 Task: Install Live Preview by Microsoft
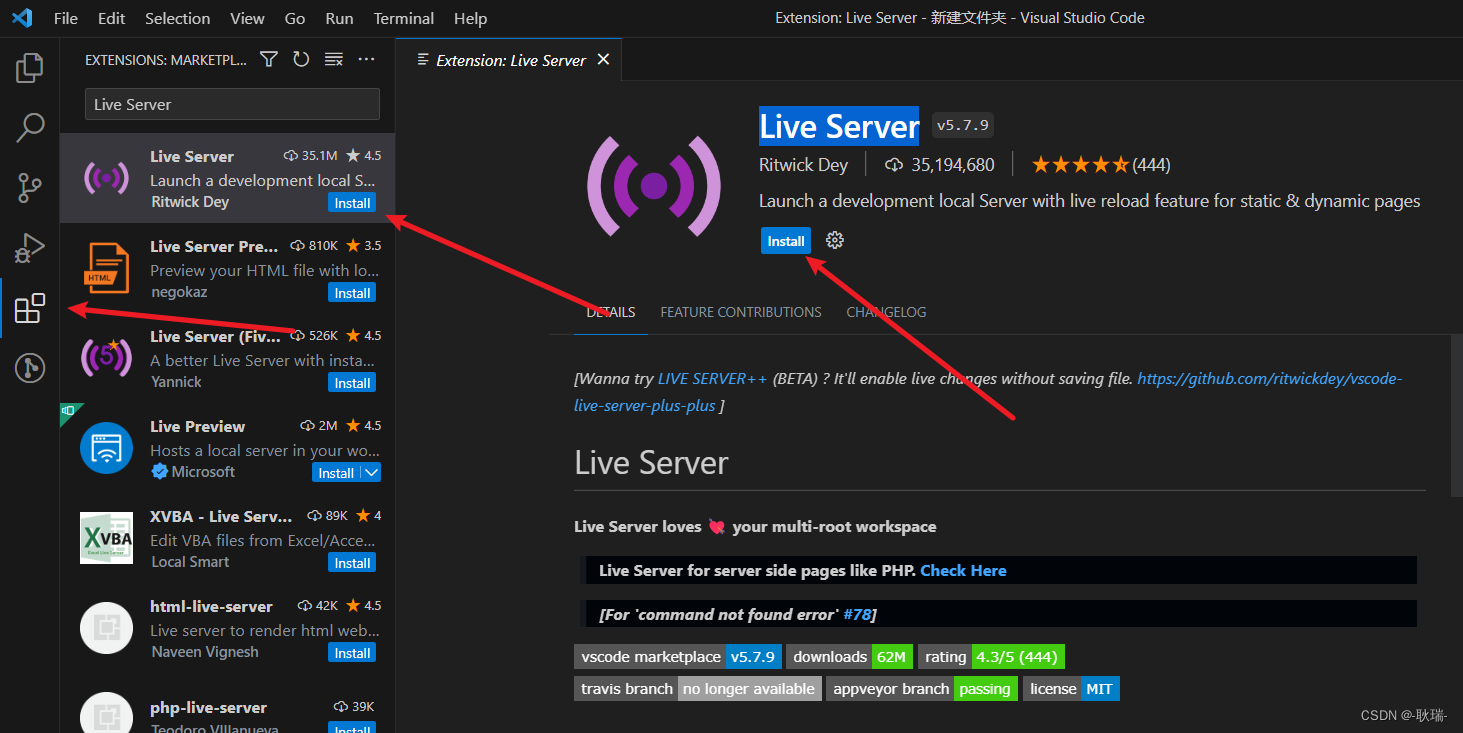click(336, 473)
